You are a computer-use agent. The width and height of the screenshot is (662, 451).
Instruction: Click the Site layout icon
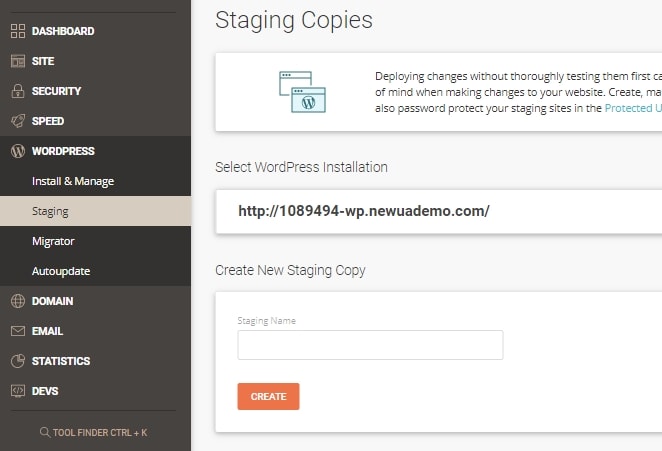(x=18, y=61)
